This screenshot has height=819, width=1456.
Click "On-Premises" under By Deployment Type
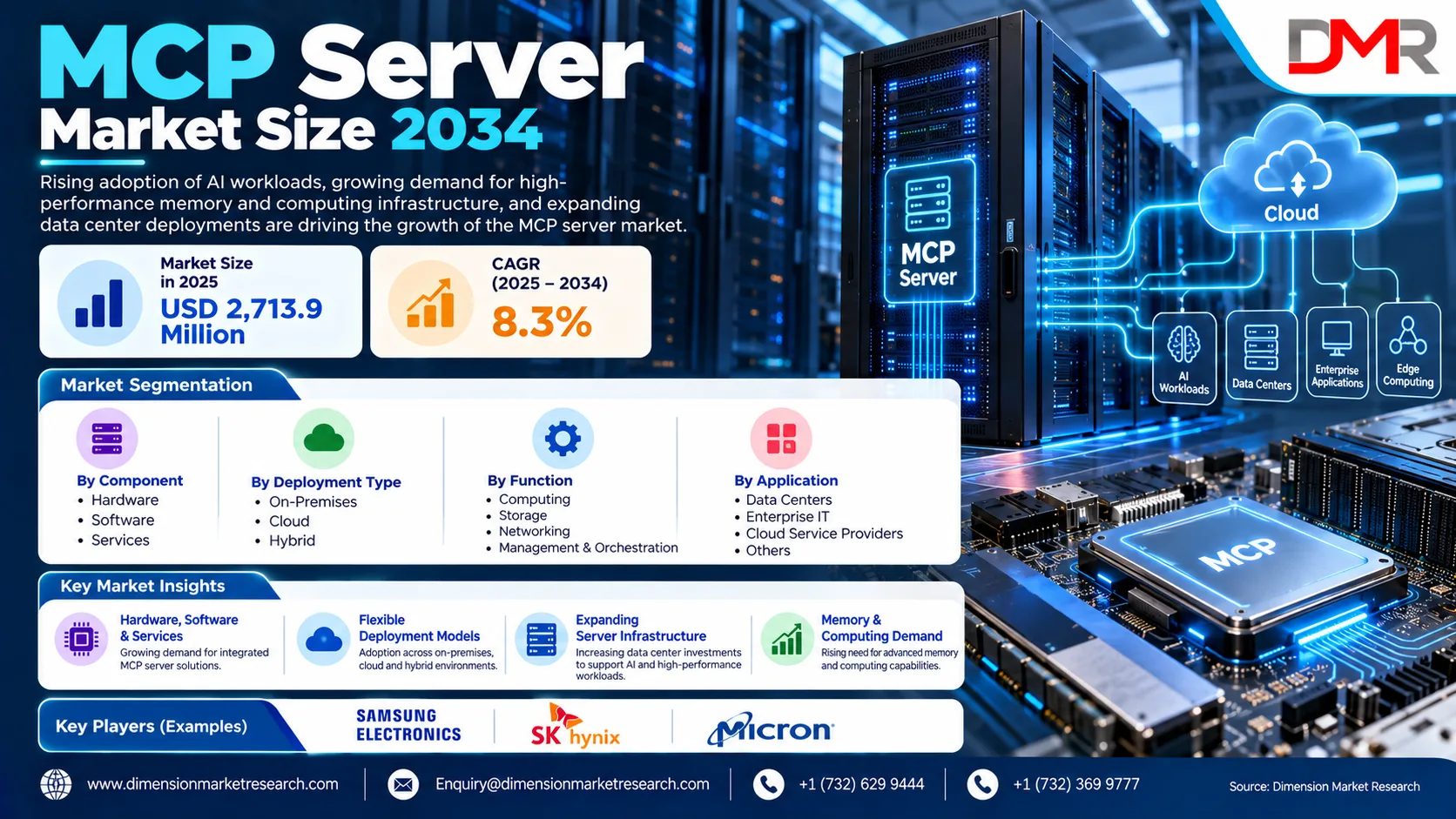click(313, 502)
